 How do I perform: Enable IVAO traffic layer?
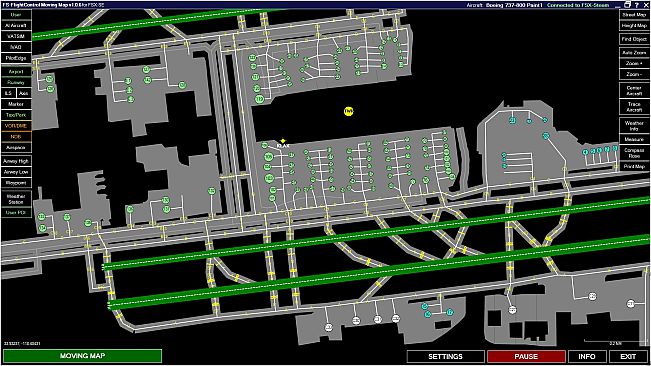point(16,47)
